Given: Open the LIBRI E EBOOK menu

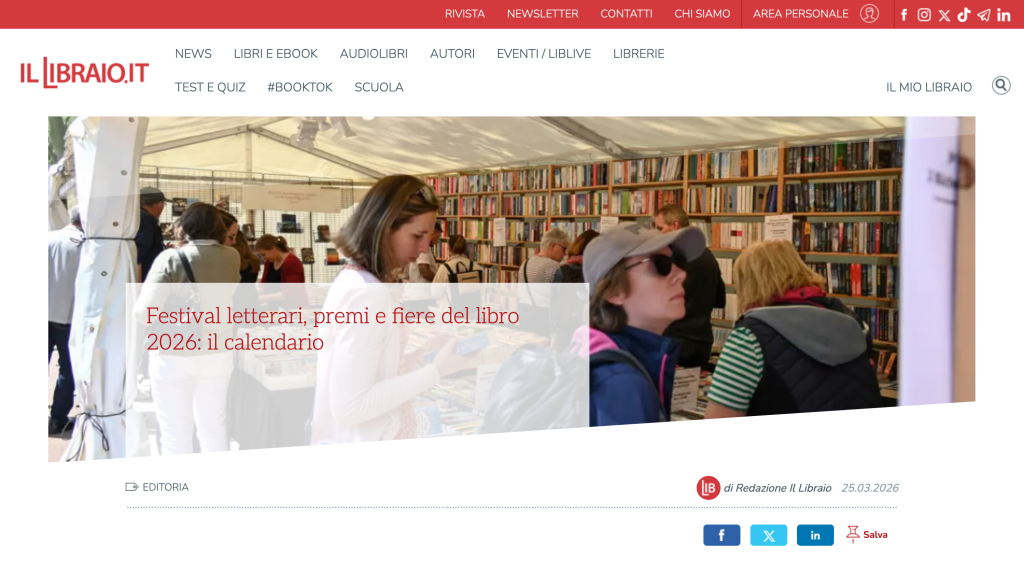Looking at the screenshot, I should [276, 54].
